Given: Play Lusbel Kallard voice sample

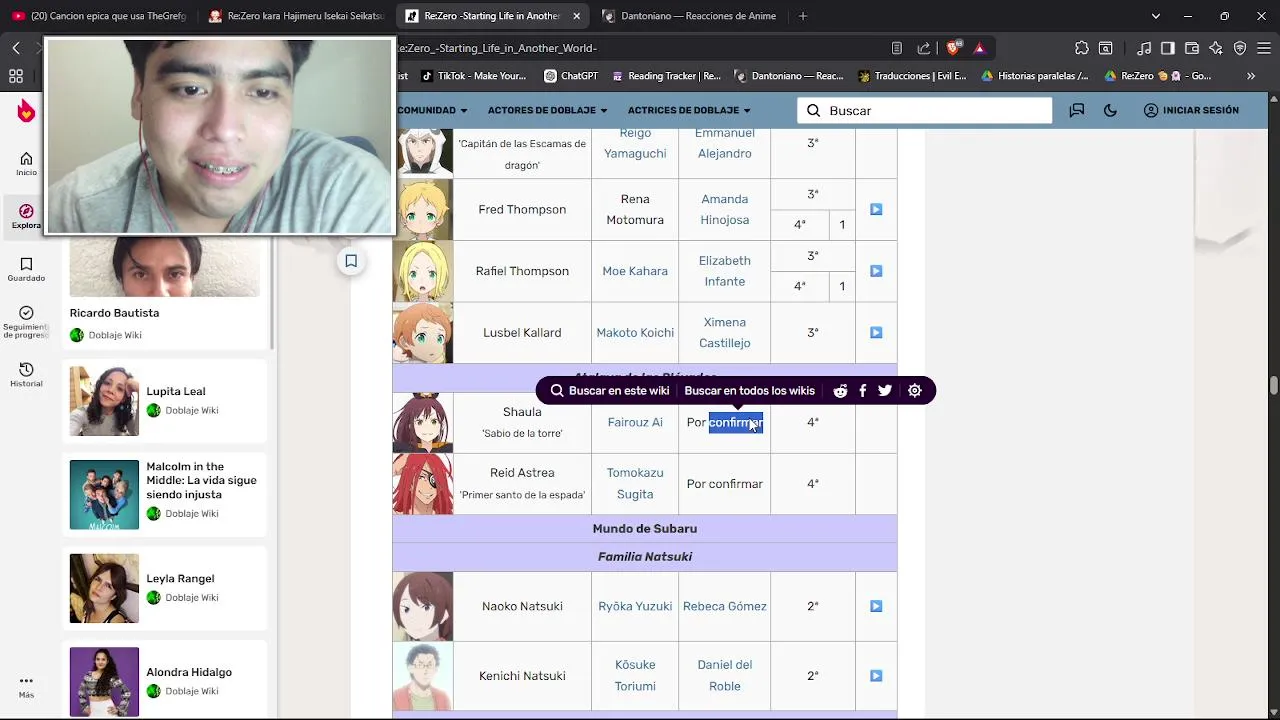Looking at the screenshot, I should 876,332.
